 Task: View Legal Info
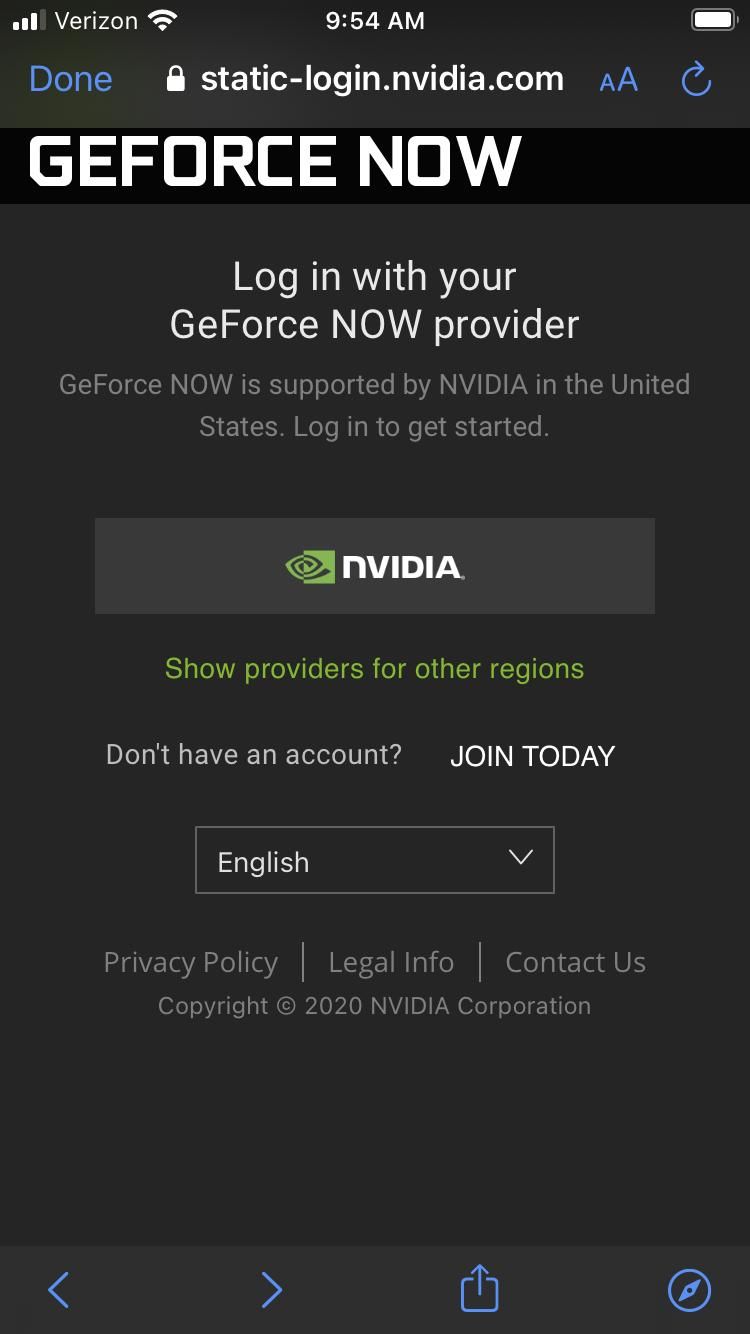pyautogui.click(x=391, y=961)
